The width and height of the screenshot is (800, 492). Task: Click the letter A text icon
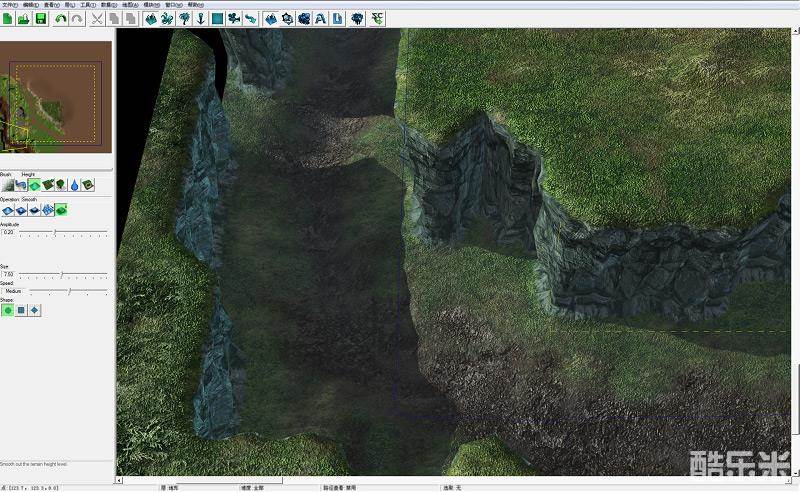point(320,19)
